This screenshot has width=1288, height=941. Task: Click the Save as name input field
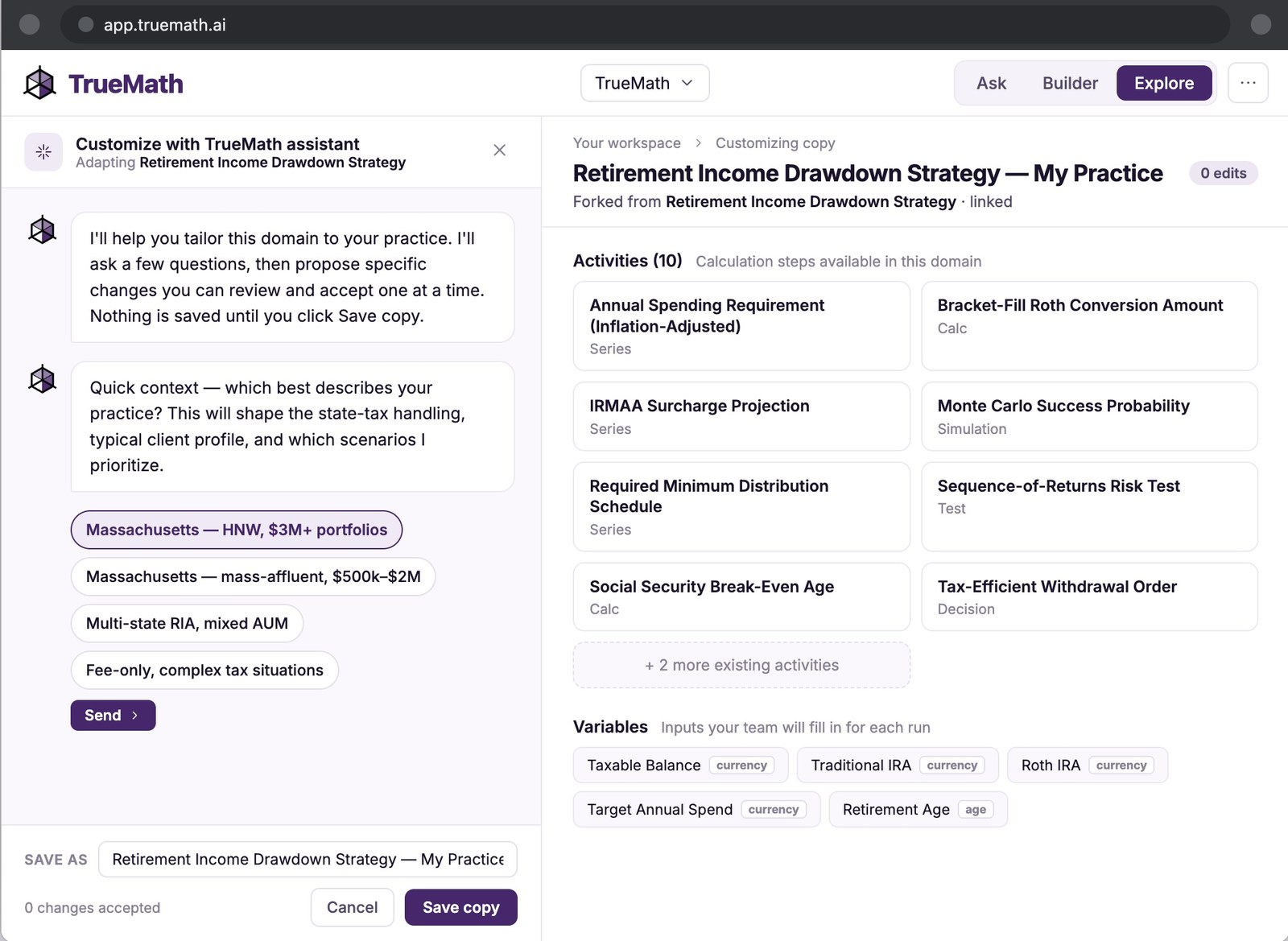point(308,859)
